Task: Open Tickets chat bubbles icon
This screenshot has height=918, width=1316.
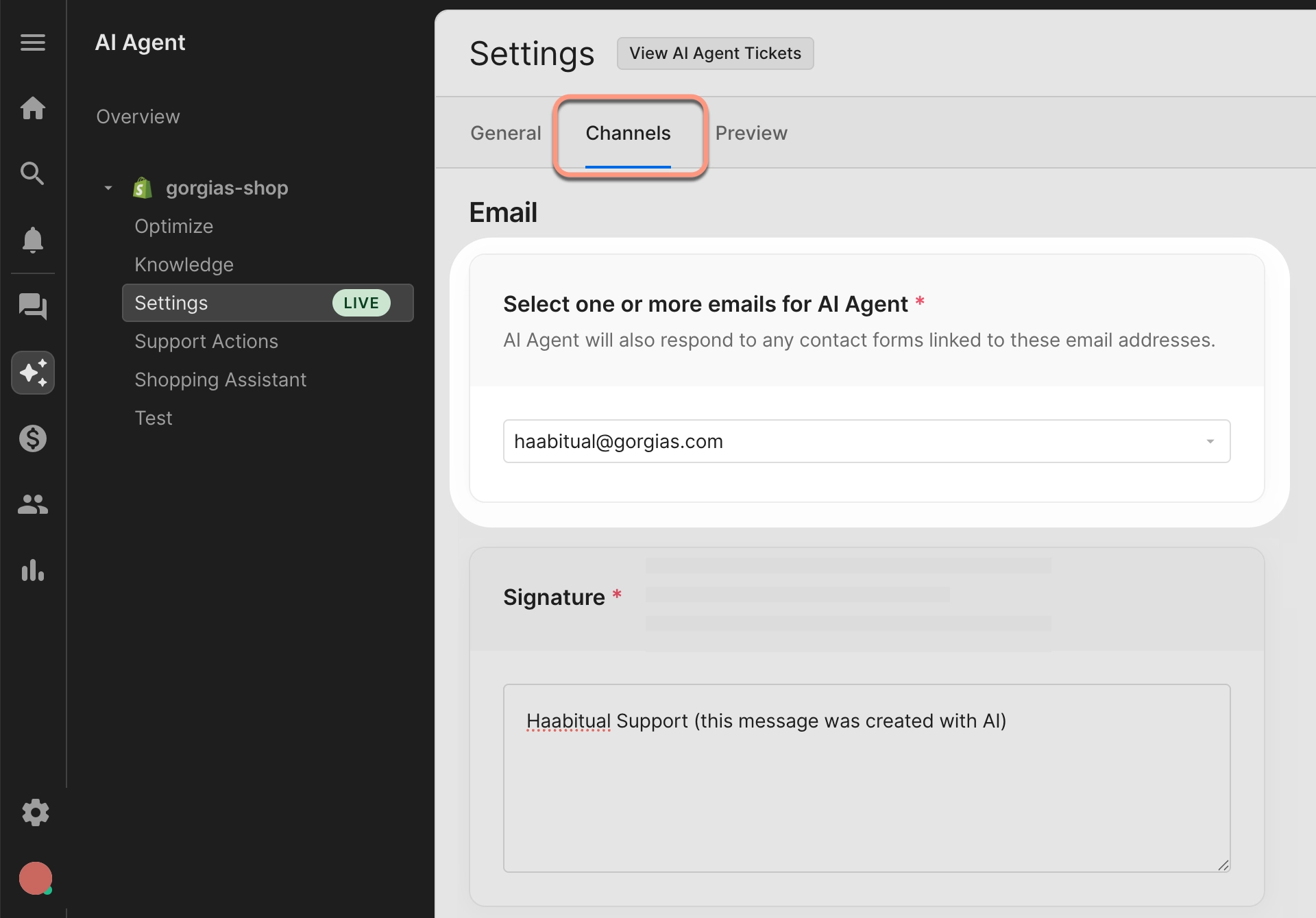Action: pos(33,306)
